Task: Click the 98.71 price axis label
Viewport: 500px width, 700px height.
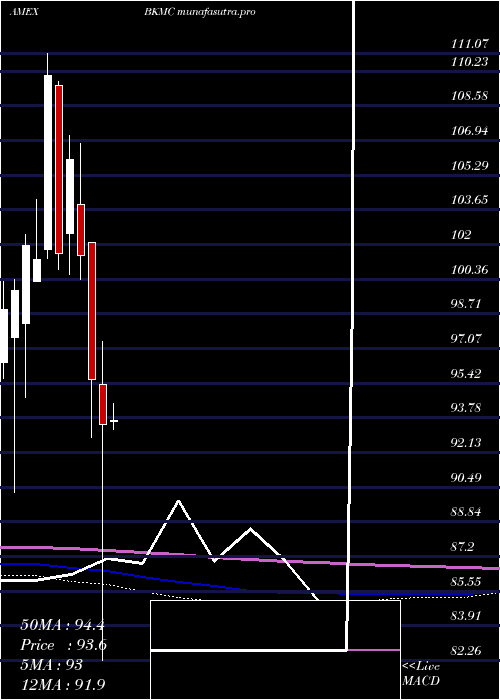Action: pos(467,304)
